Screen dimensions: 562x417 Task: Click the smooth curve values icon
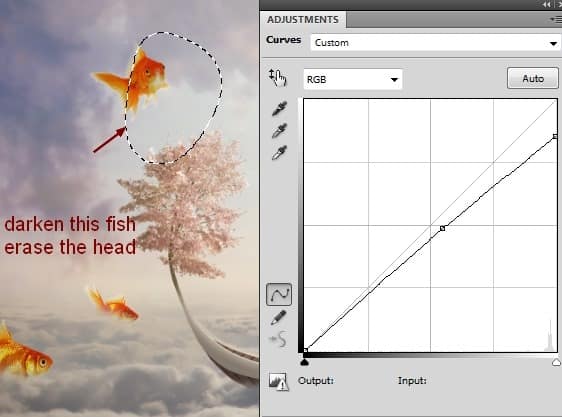tap(279, 339)
